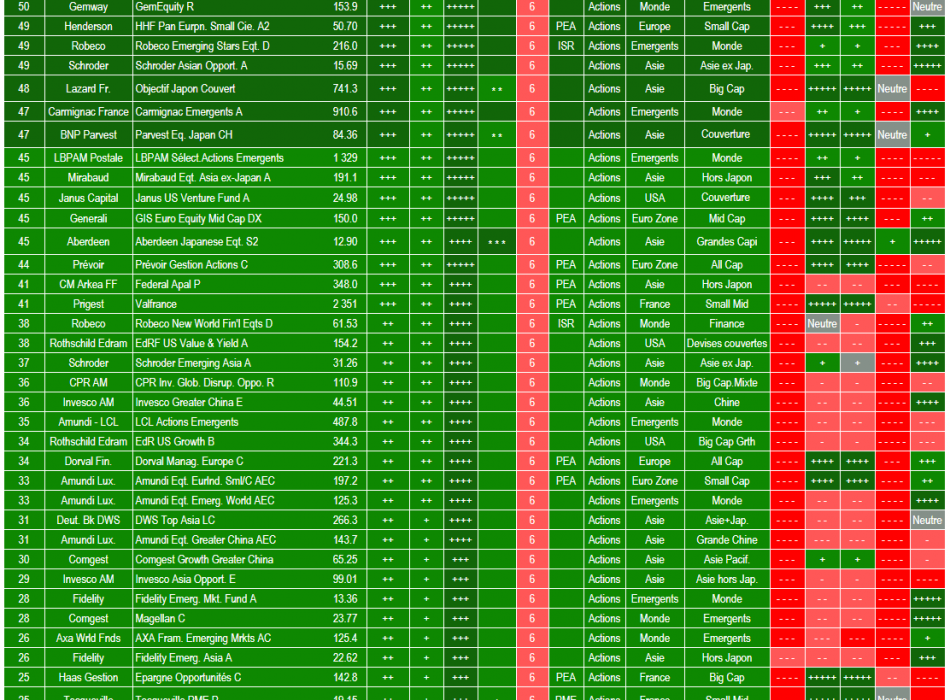The width and height of the screenshot is (950, 700).
Task: Select Schroder Emerging Asia A fund
Action: pyautogui.click(x=193, y=363)
